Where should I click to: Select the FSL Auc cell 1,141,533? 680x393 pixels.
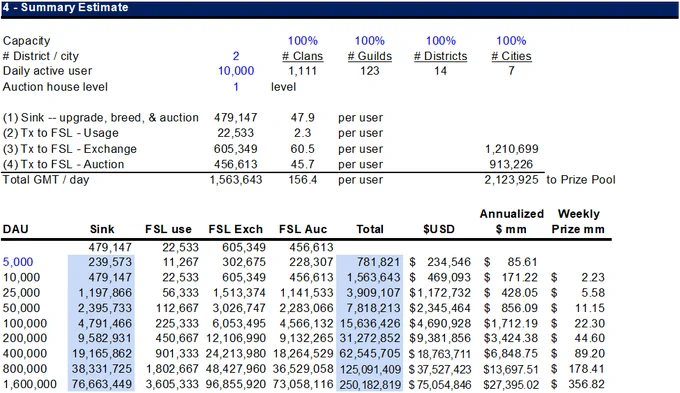(x=307, y=293)
